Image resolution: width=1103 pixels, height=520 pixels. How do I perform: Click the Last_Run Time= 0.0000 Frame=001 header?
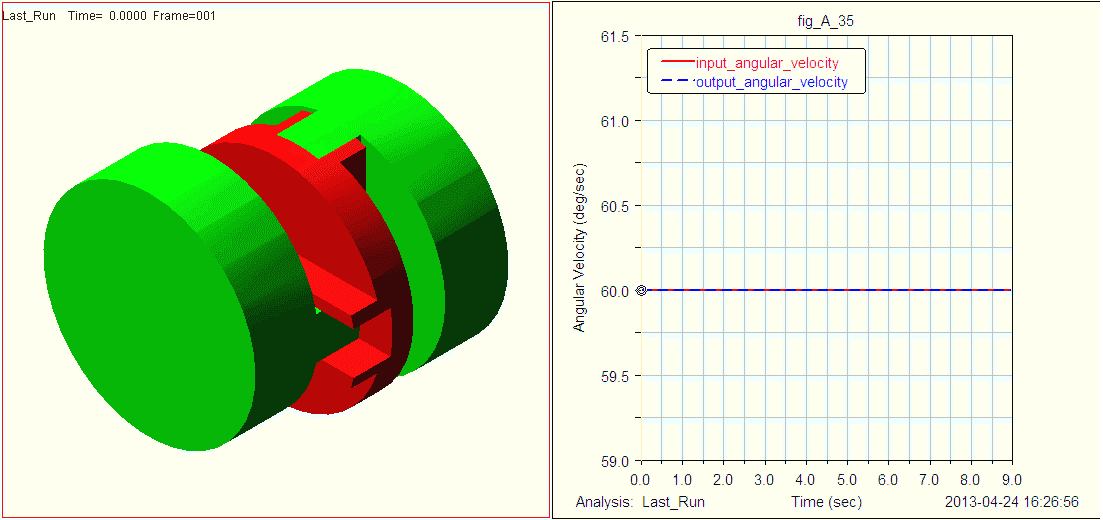(109, 15)
